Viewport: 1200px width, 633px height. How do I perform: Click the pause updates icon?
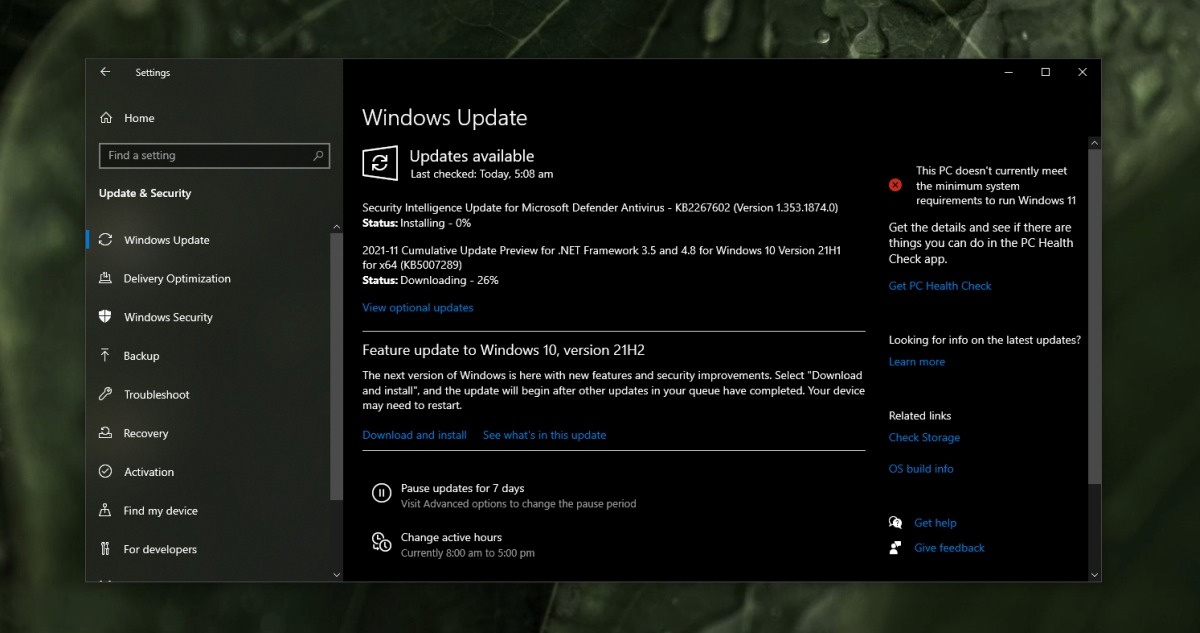(x=381, y=492)
